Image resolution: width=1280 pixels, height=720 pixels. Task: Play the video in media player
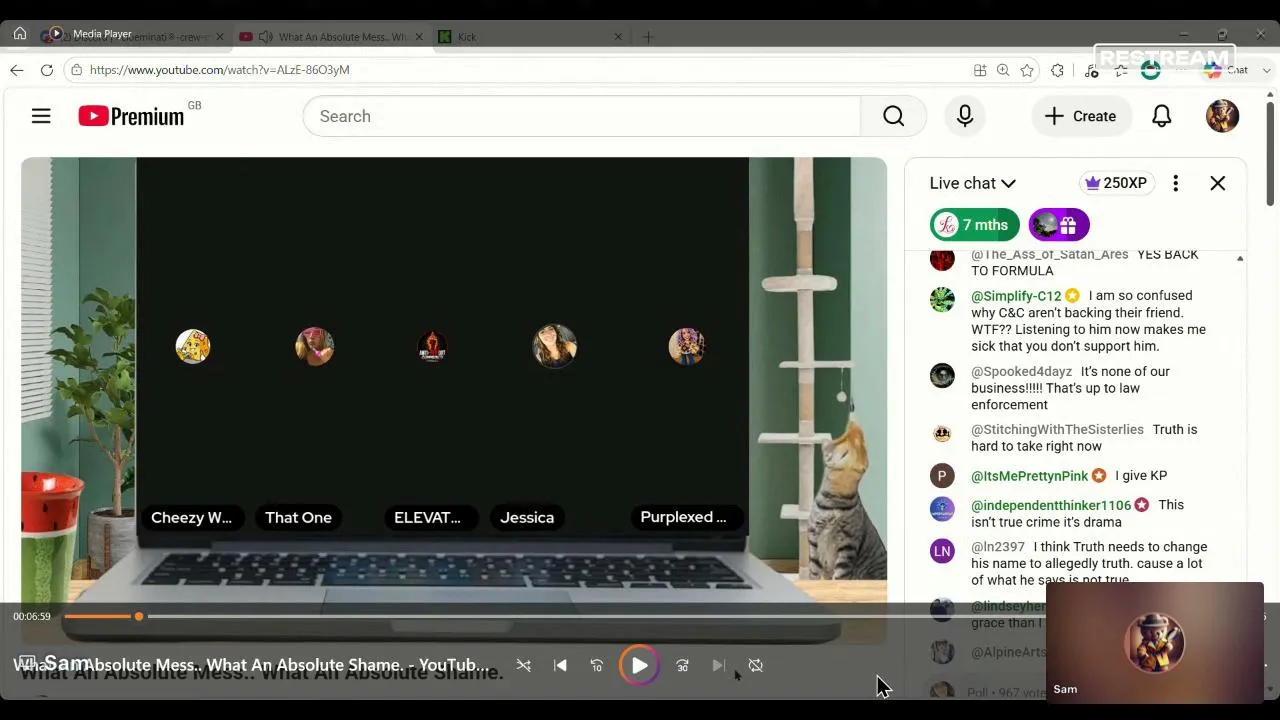click(639, 665)
